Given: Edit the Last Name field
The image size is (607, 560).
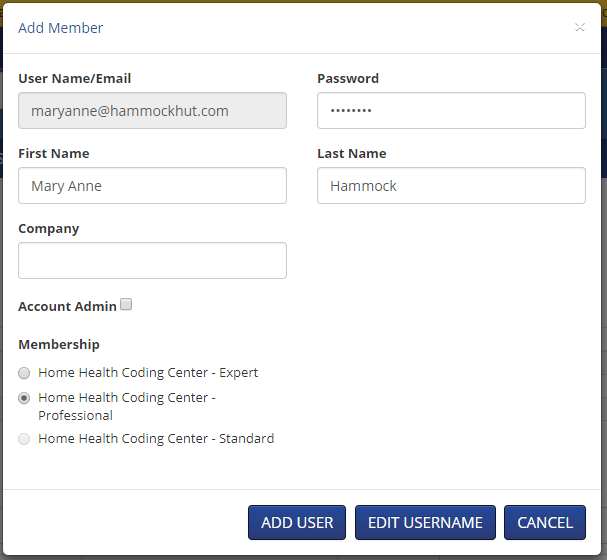Looking at the screenshot, I should pos(451,186).
